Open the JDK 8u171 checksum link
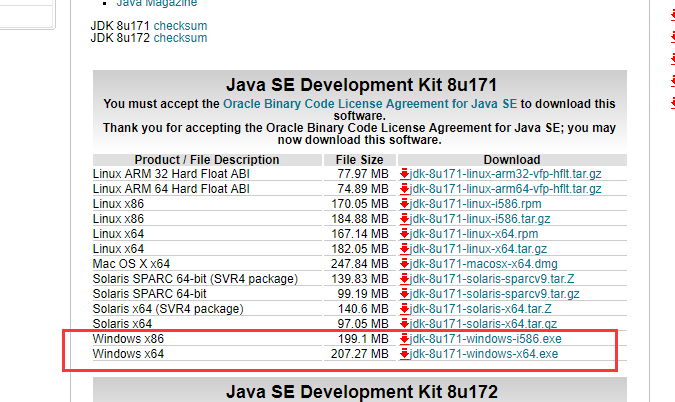The image size is (675, 402). [180, 26]
